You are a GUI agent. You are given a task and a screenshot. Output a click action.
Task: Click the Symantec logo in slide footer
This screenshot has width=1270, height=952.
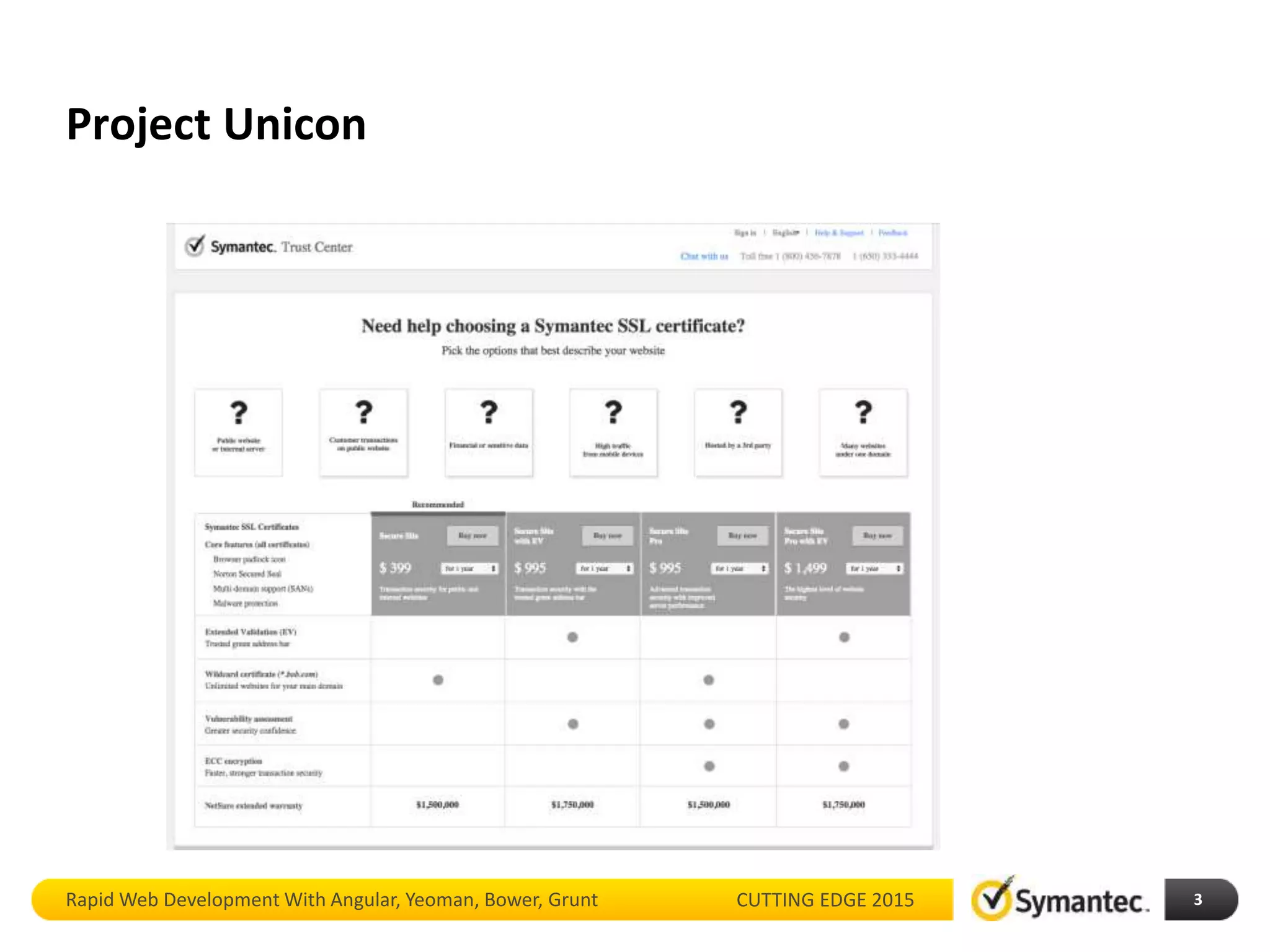(x=1060, y=899)
